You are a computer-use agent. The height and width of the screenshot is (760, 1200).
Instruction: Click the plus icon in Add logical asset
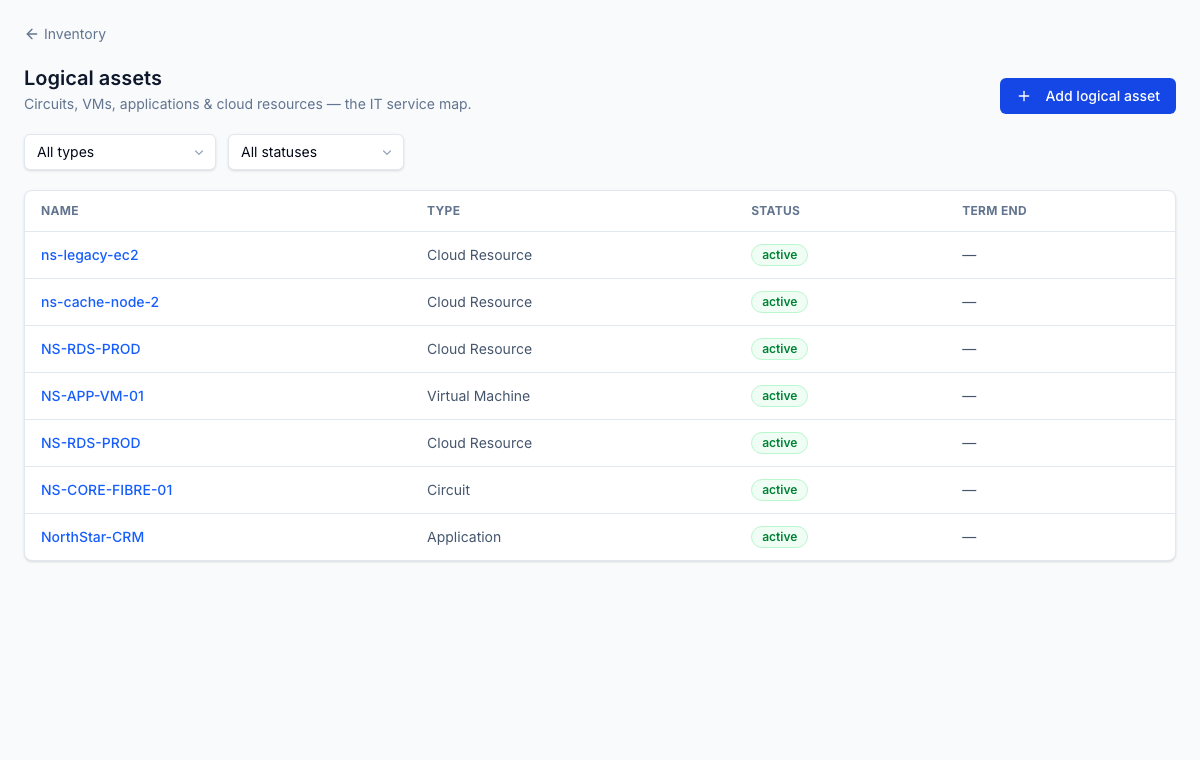point(1023,96)
